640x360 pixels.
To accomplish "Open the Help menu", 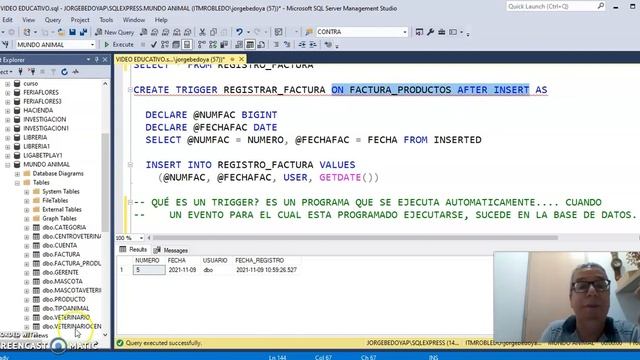I will (x=161, y=20).
